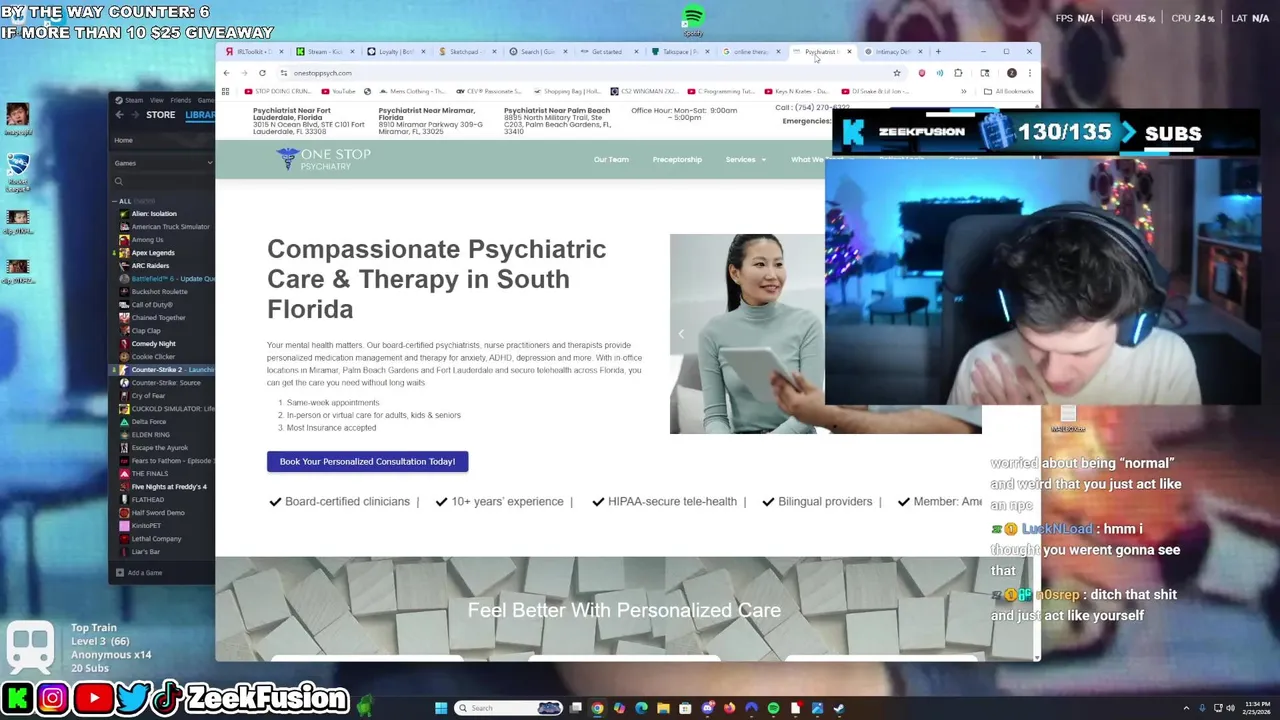The width and height of the screenshot is (1280, 720).
Task: Click the Steam library search magnifier
Action: (x=118, y=181)
